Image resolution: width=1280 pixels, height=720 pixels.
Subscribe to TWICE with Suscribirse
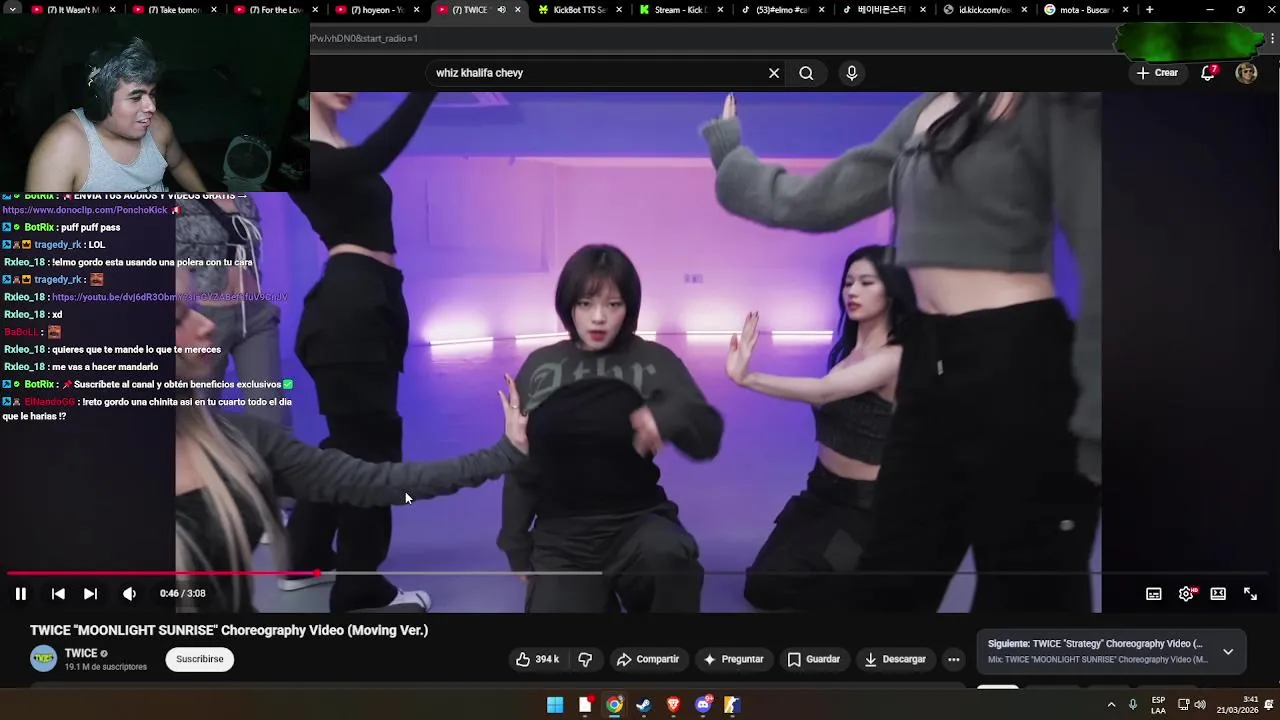[x=200, y=659]
